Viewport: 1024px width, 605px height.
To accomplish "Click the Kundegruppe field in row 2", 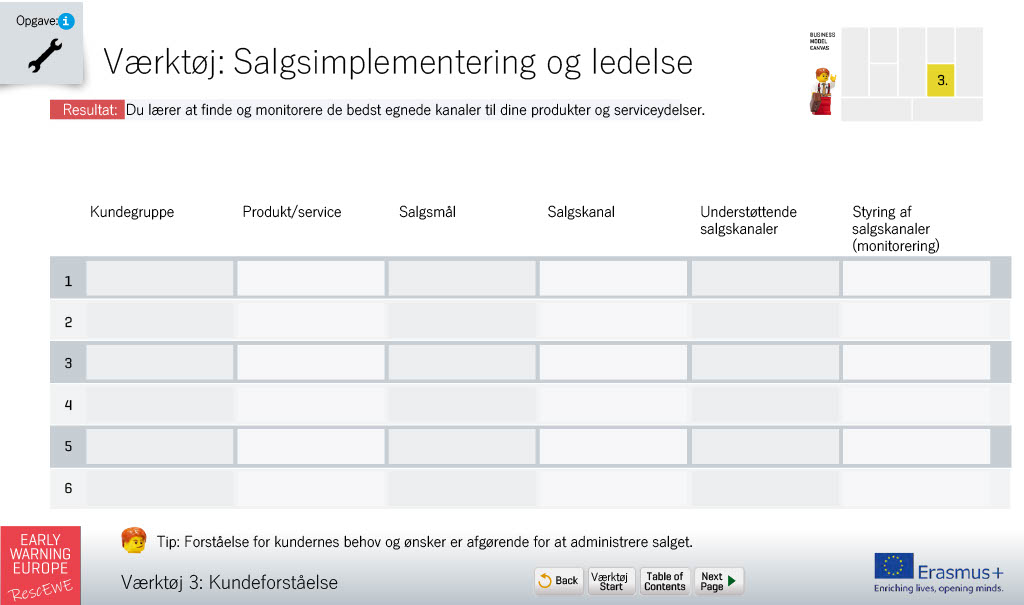I will point(159,321).
